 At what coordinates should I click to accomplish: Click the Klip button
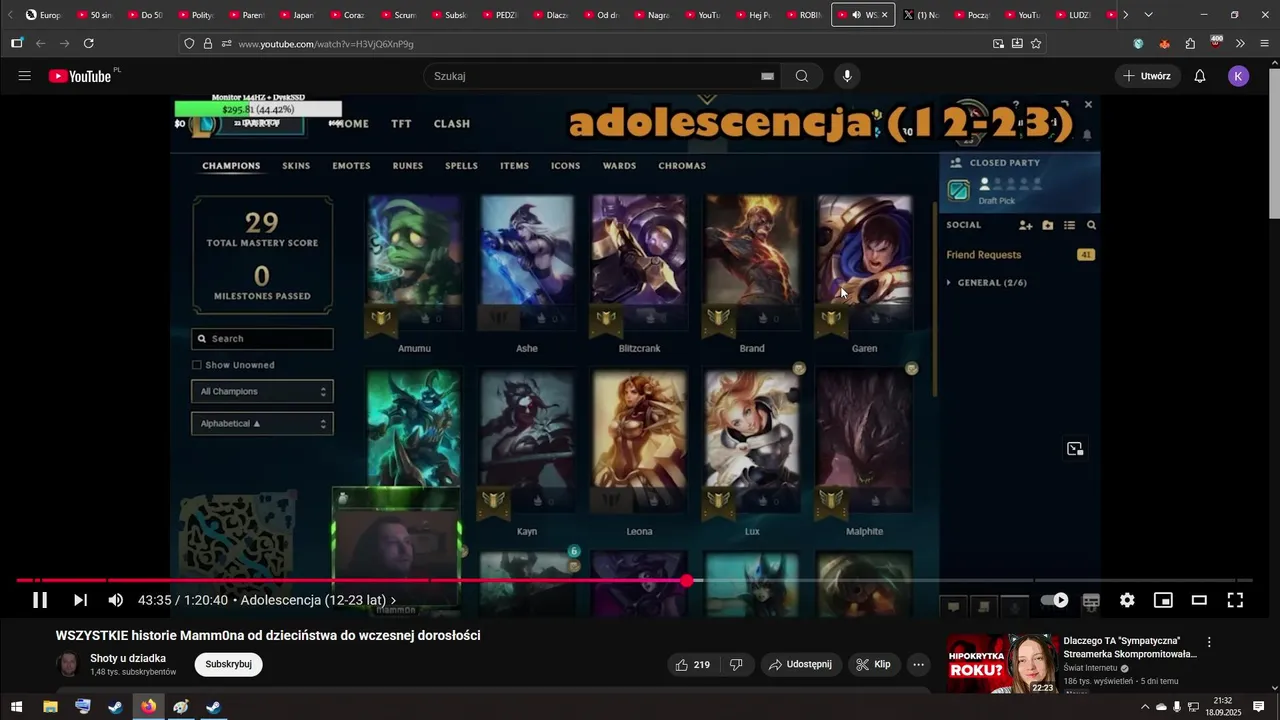click(873, 664)
